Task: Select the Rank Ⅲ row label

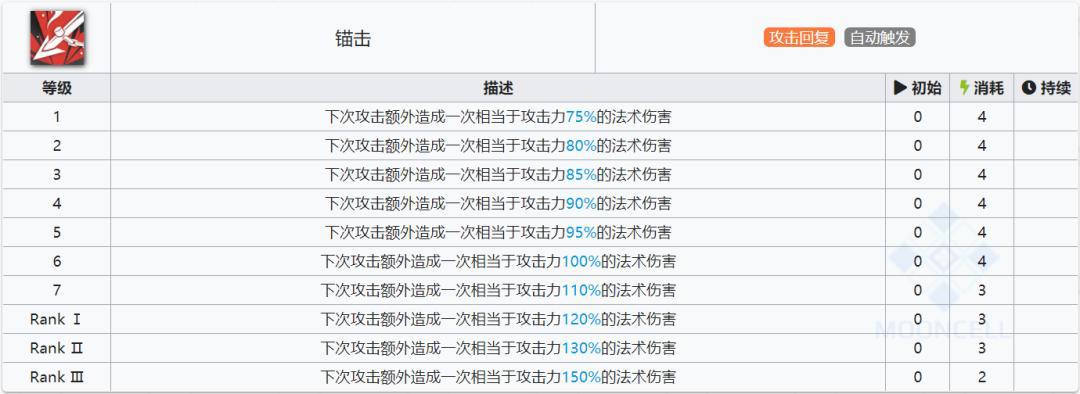Action: click(56, 377)
